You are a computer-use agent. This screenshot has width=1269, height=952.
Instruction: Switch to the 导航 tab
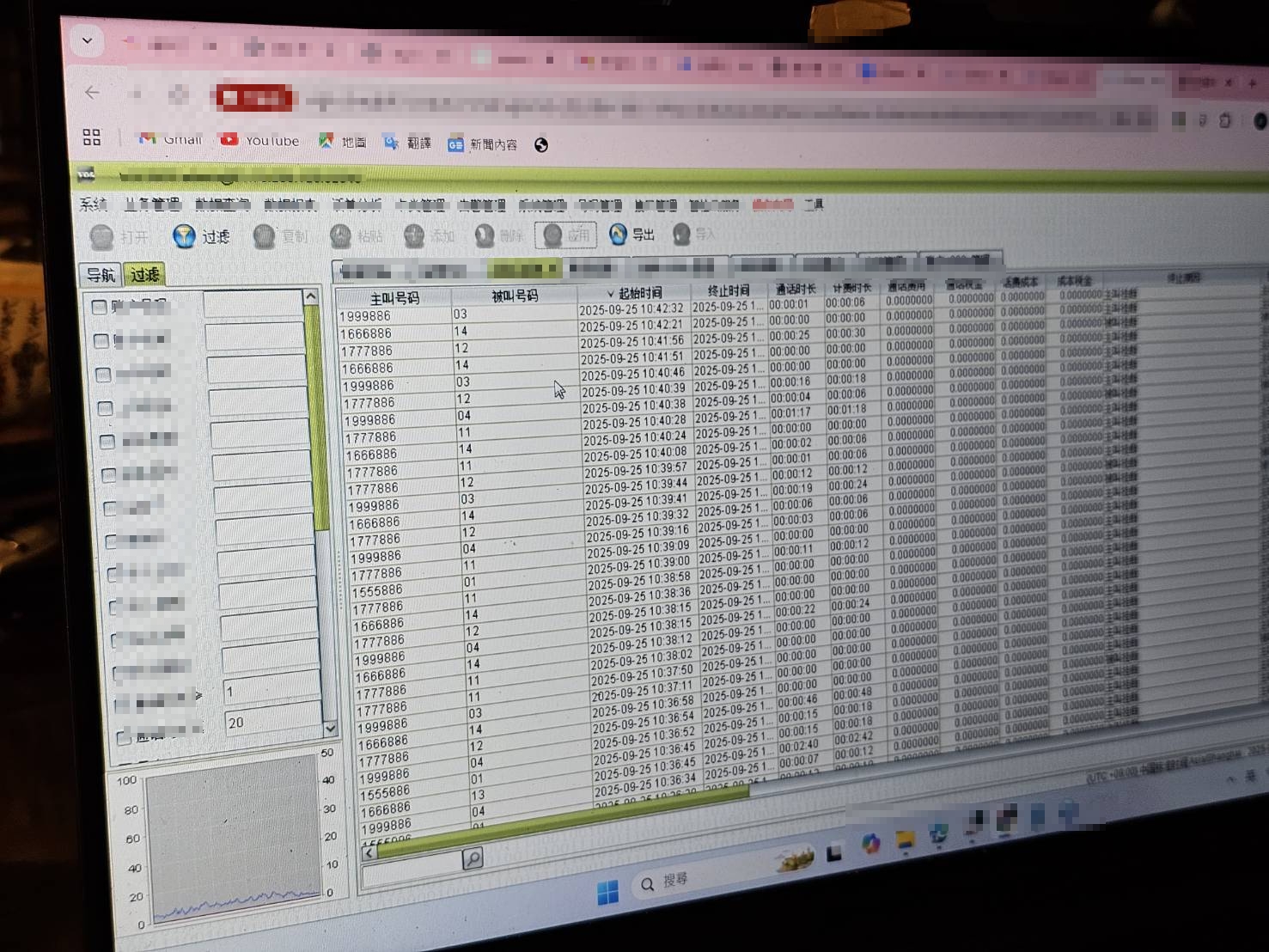tap(101, 275)
